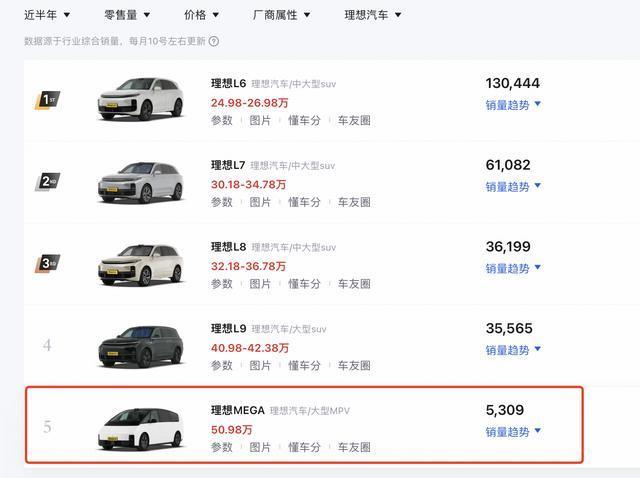The image size is (640, 478).
Task: Expand 销量趋势 for 理想L6
Action: tap(513, 105)
